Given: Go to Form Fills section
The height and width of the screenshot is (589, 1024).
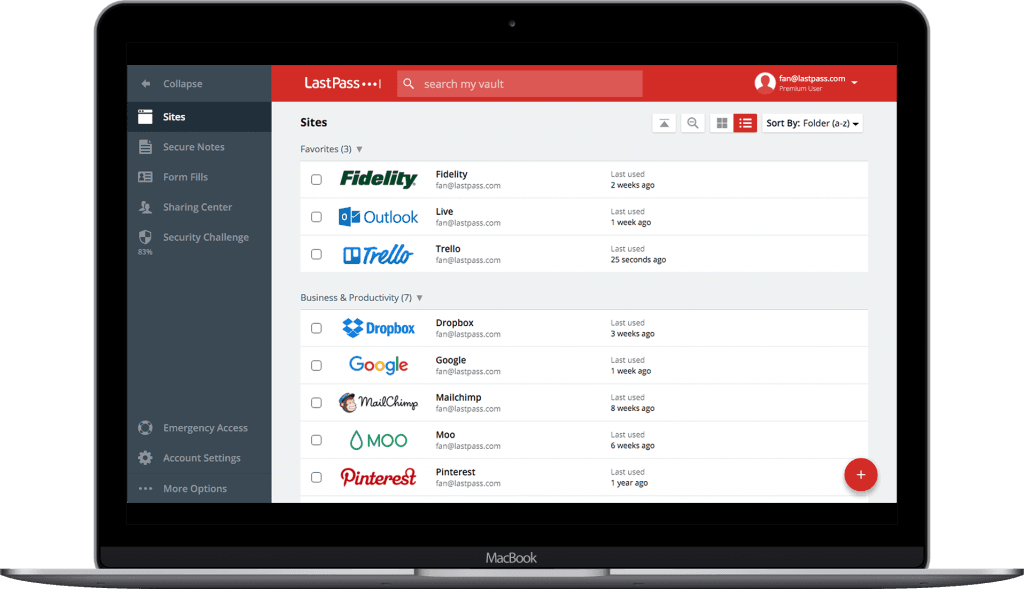Looking at the screenshot, I should (x=185, y=177).
